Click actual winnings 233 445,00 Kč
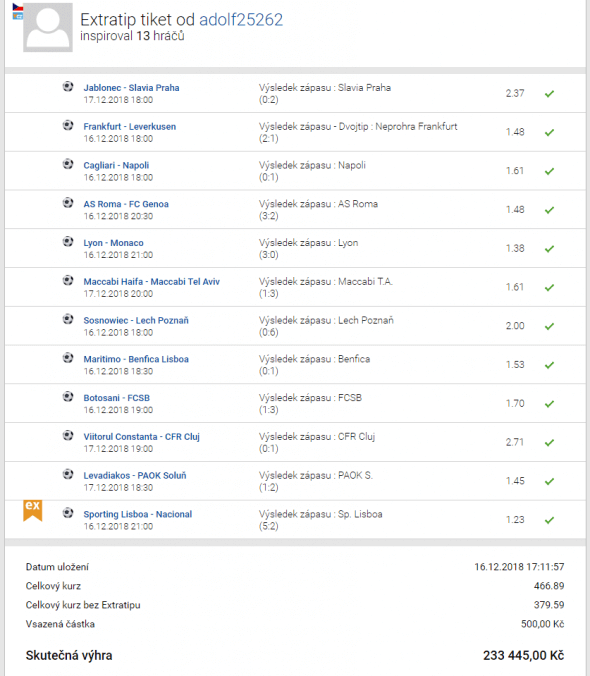 (x=524, y=656)
